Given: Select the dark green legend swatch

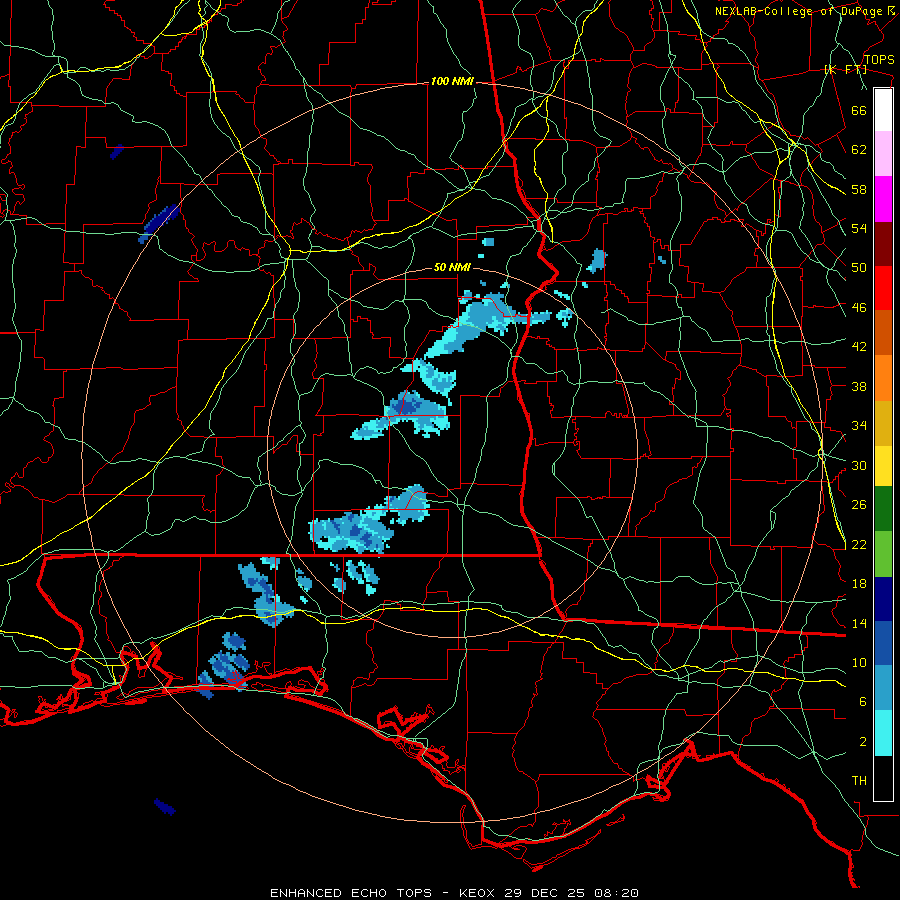Looking at the screenshot, I should pos(883,509).
